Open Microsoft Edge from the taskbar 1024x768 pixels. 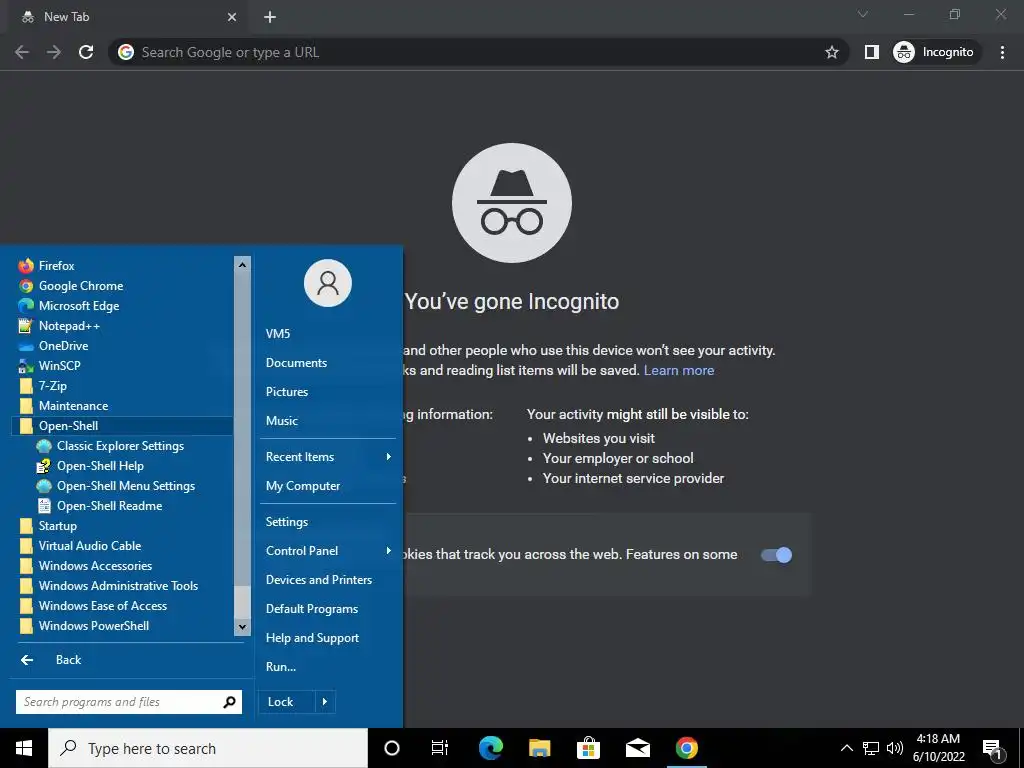pyautogui.click(x=490, y=748)
